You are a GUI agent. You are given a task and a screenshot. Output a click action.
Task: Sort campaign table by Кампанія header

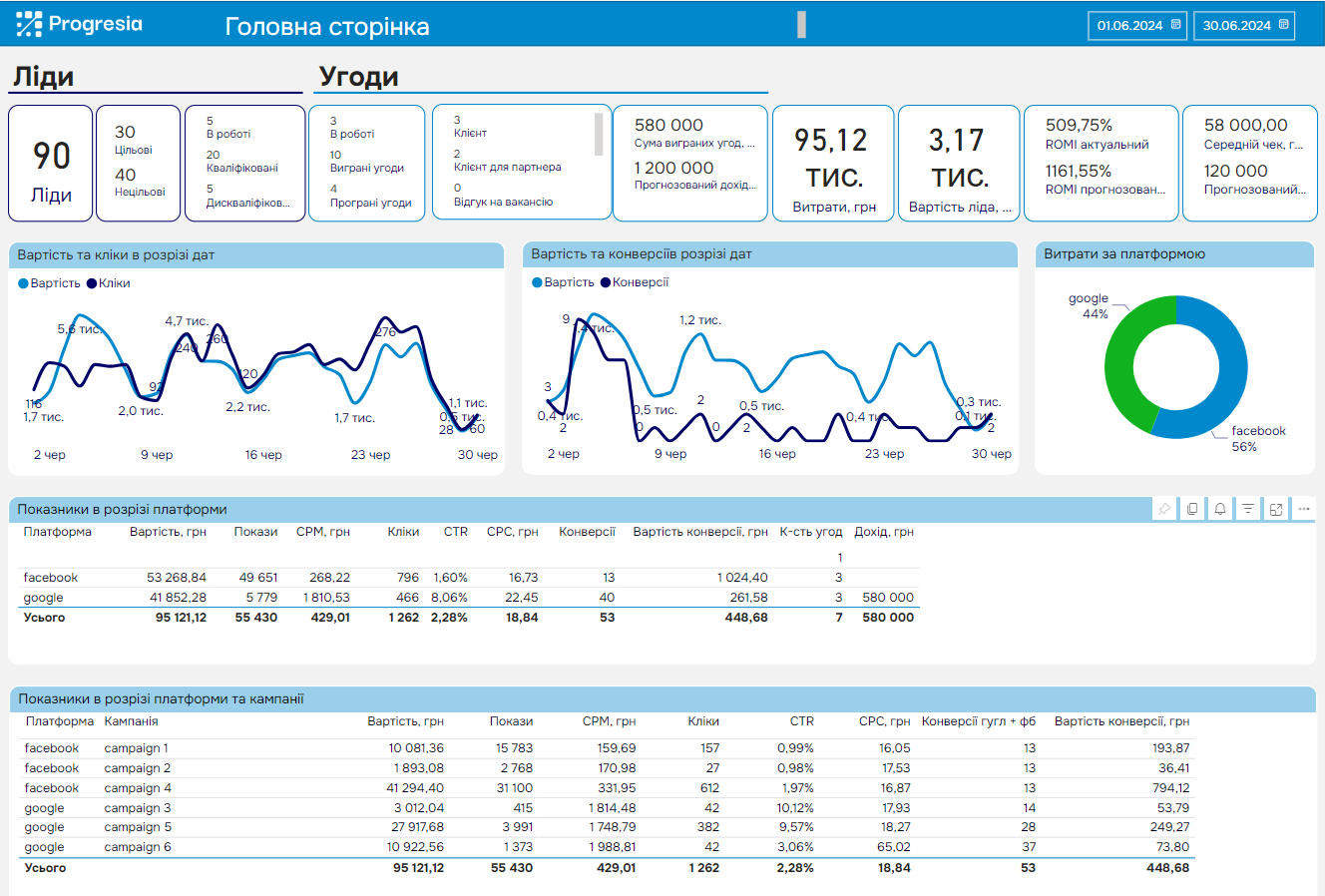pos(131,721)
